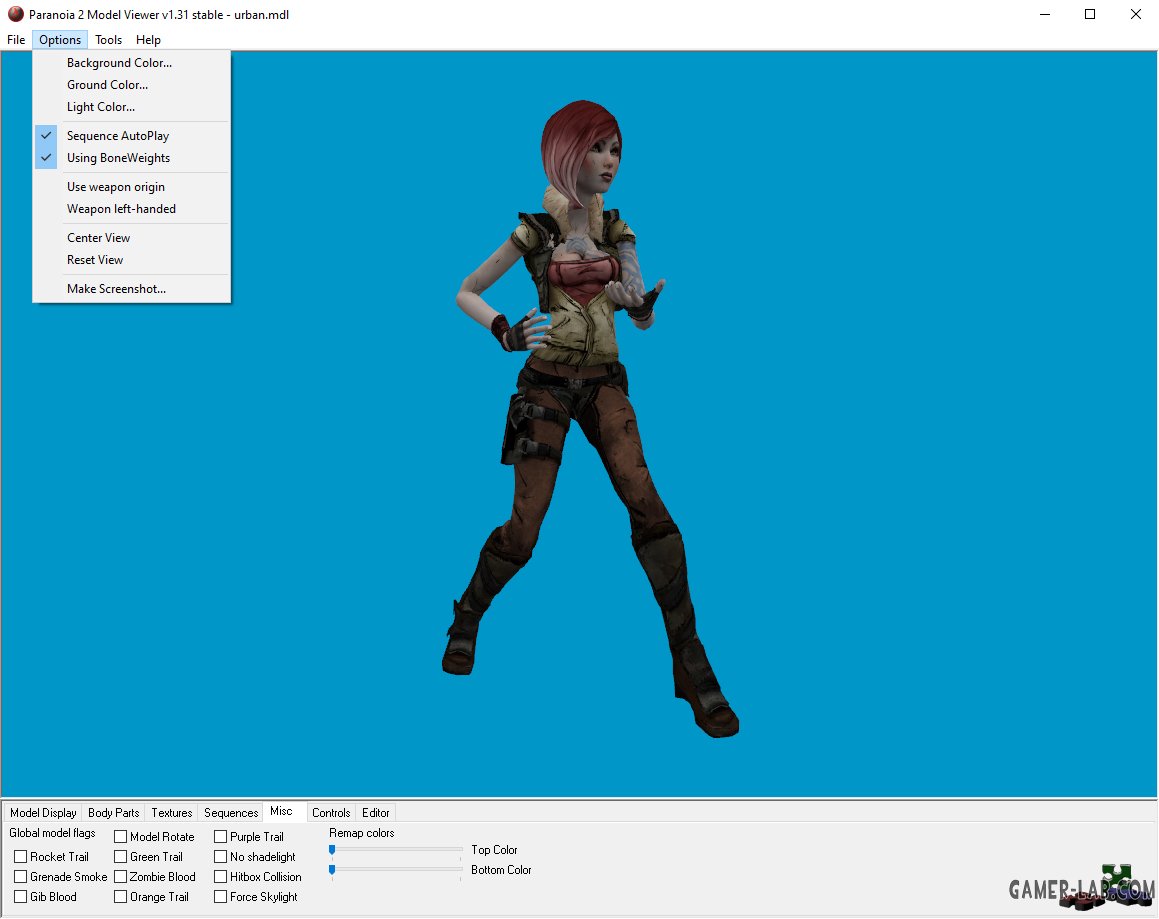This screenshot has height=919, width=1159.
Task: Click the Paranoia Model Viewer app icon
Action: pyautogui.click(x=16, y=14)
